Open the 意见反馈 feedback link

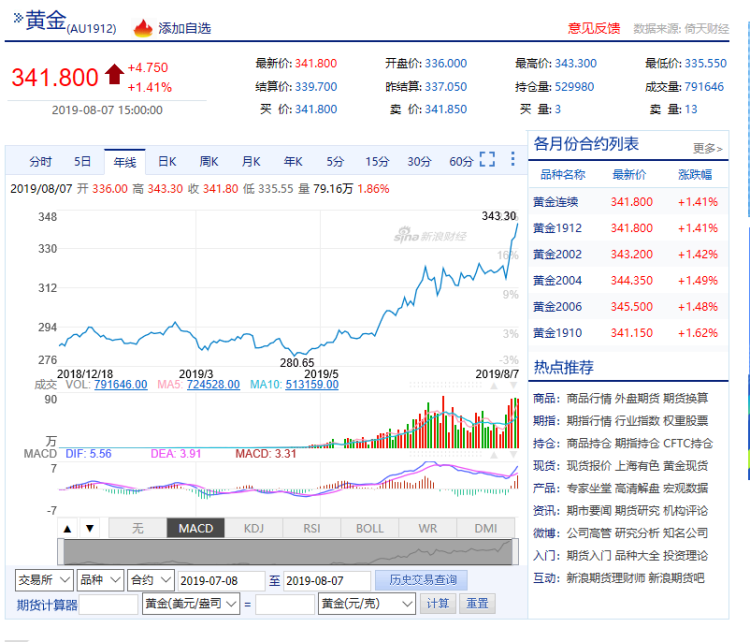tap(594, 28)
